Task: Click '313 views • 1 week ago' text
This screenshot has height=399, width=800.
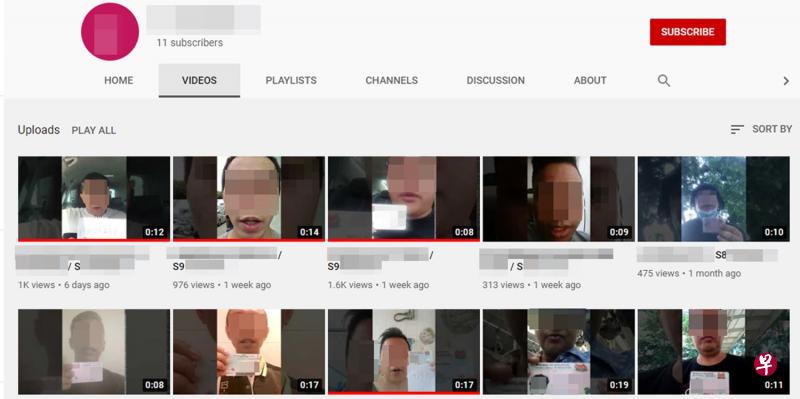Action: pos(532,285)
